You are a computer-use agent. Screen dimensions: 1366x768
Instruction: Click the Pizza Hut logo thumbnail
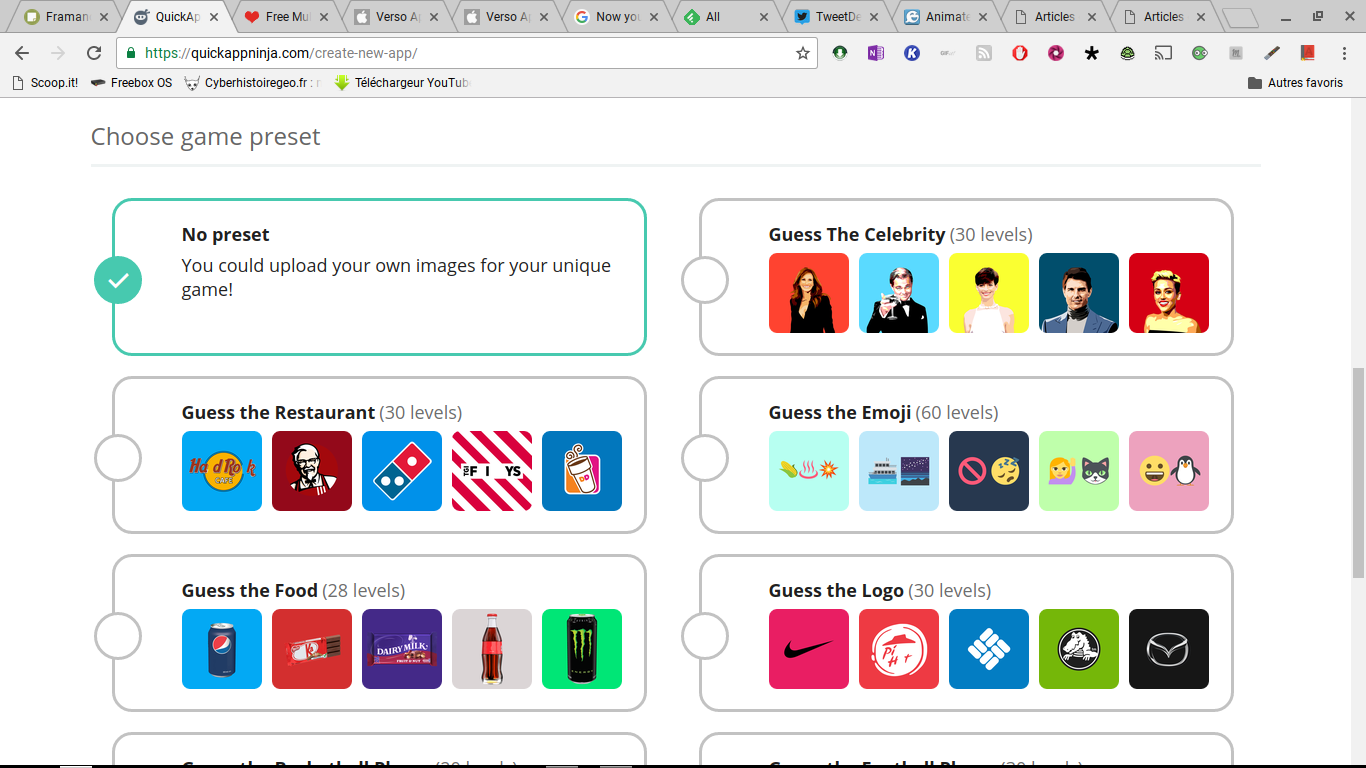point(899,649)
